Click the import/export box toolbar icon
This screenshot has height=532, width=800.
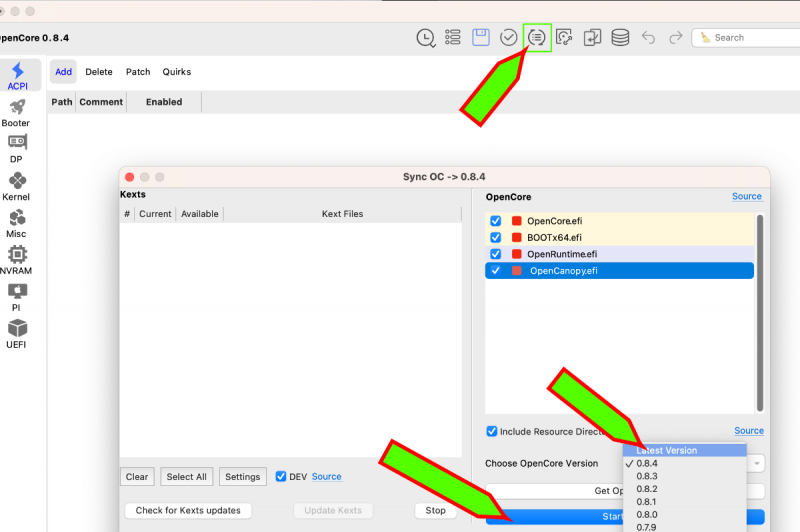[x=592, y=37]
